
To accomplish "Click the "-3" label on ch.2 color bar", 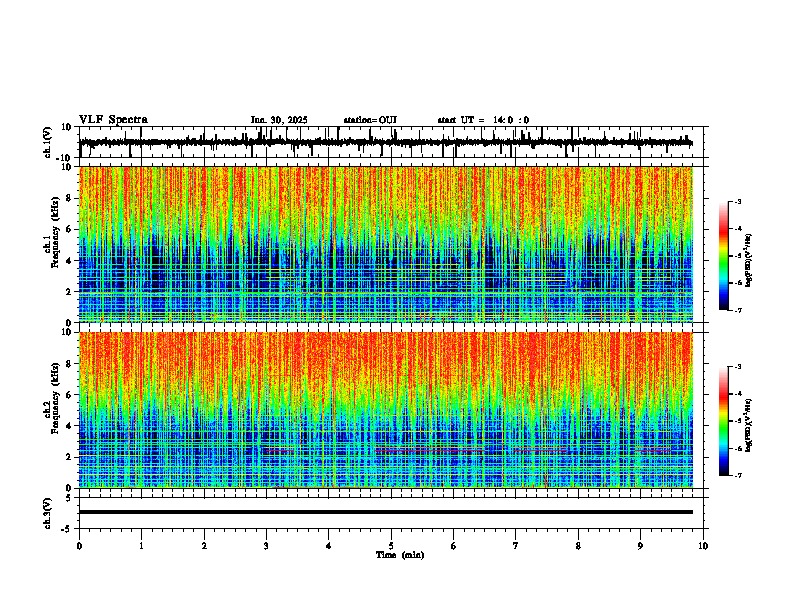I will pyautogui.click(x=737, y=367).
